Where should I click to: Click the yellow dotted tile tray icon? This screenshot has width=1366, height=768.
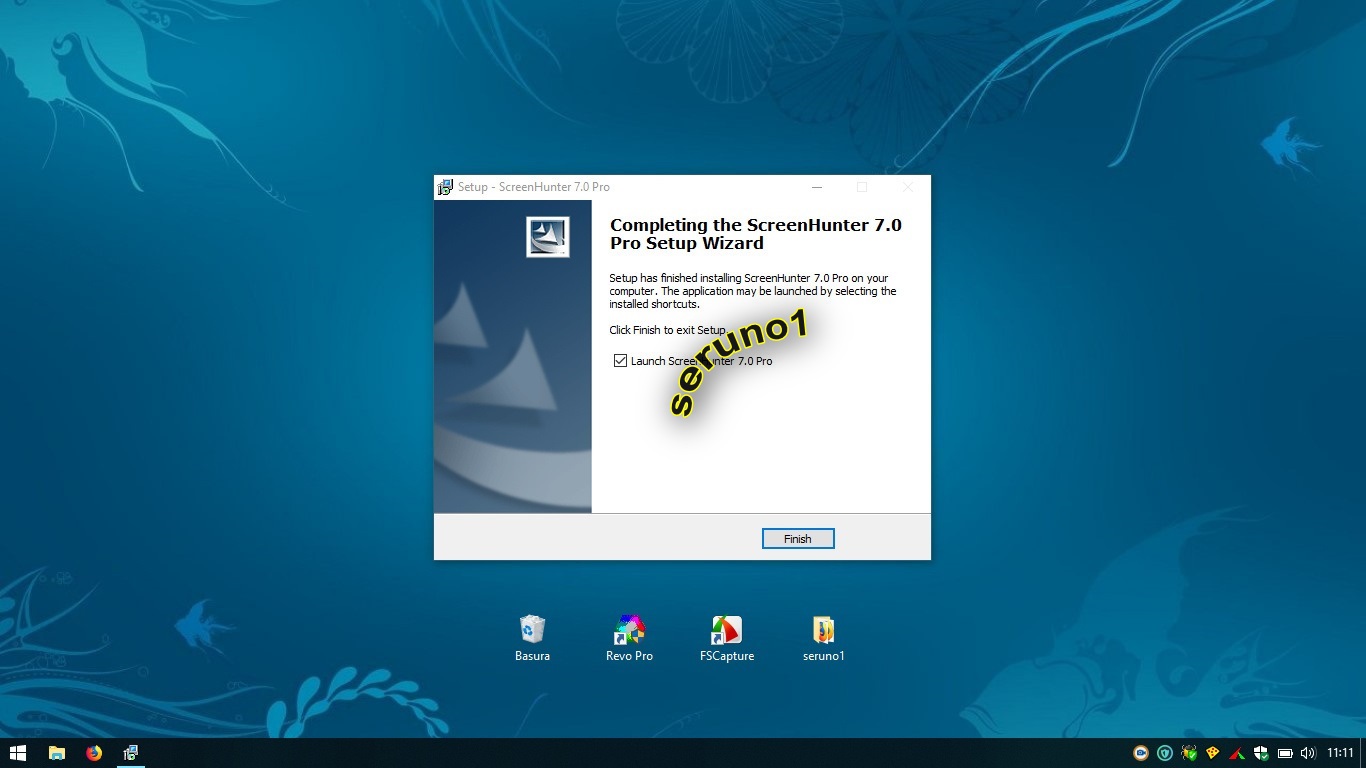click(1213, 753)
